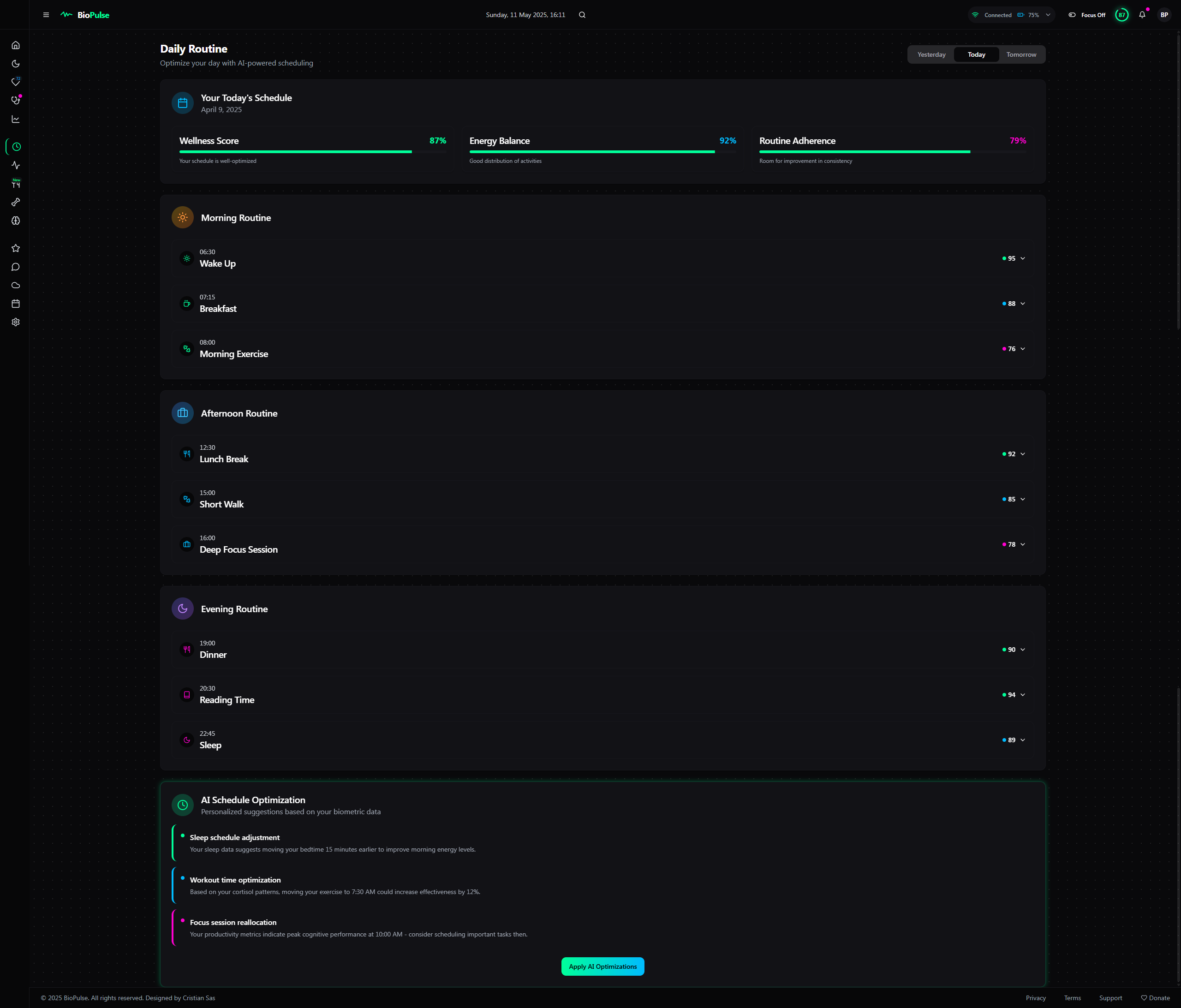The image size is (1181, 1008).
Task: Click the BioPulse logo
Action: pos(85,15)
